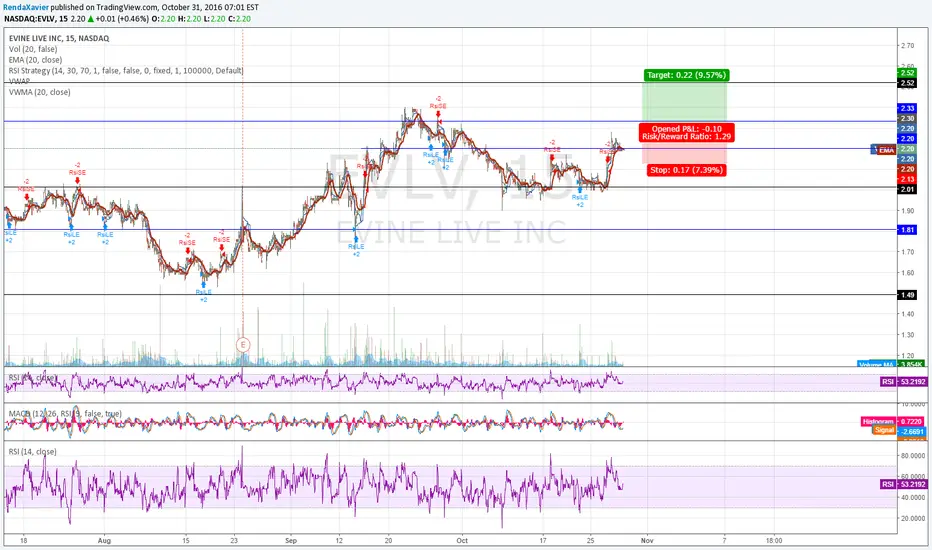Select the RSI (14, close) legend under the MACD pane
The width and height of the screenshot is (932, 550).
pyautogui.click(x=33, y=452)
